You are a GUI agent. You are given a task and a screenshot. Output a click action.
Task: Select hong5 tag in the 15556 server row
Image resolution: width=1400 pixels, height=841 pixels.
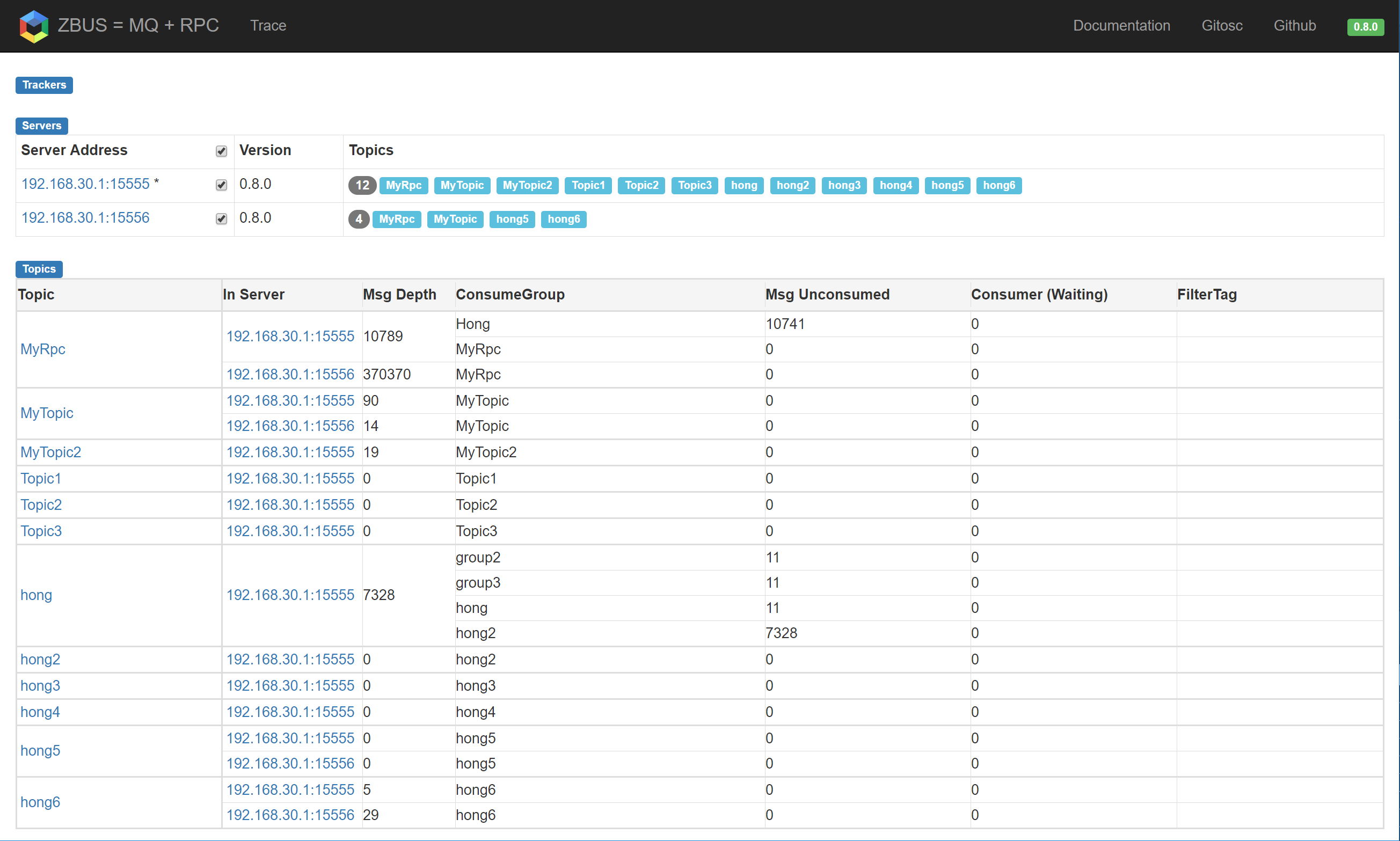pos(512,220)
